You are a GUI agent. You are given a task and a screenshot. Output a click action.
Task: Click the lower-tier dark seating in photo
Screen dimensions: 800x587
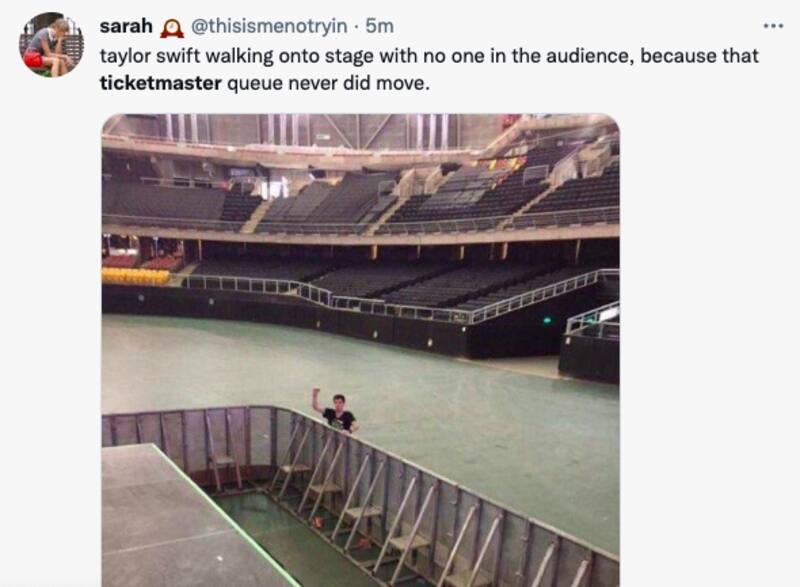coord(380,280)
